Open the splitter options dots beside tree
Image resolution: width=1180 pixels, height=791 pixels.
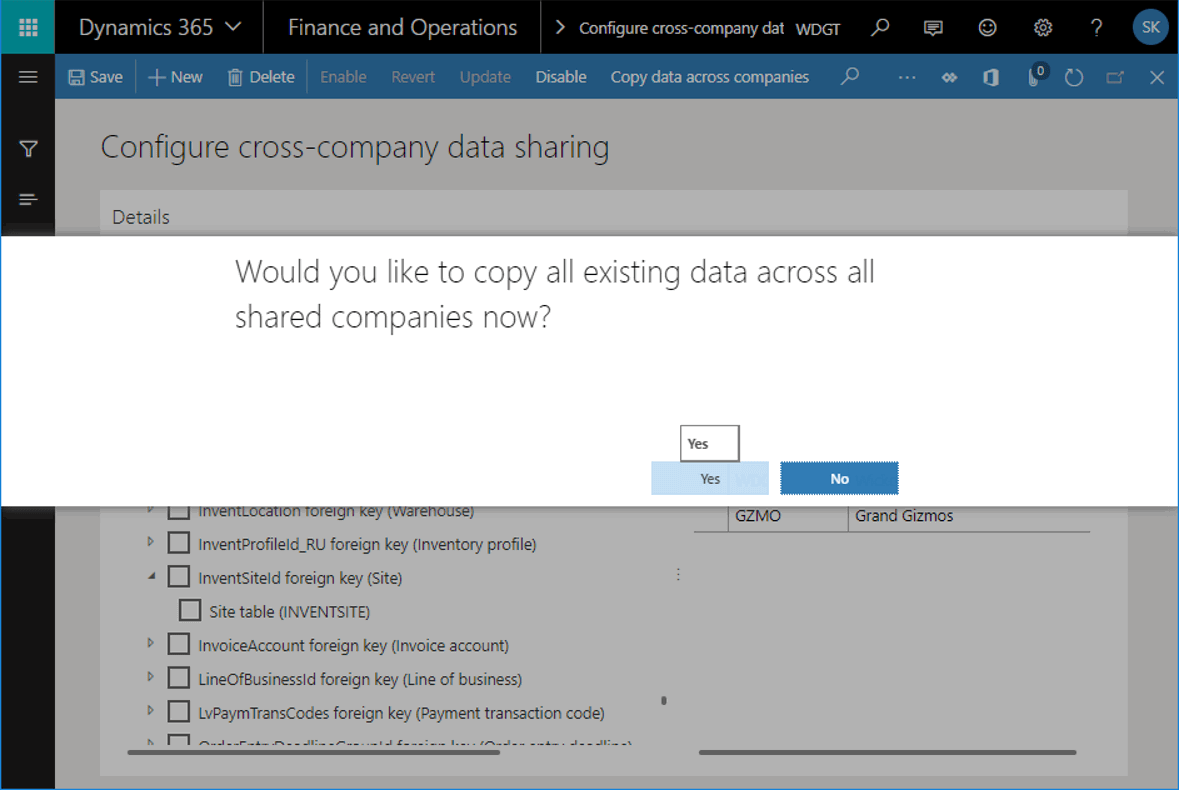point(678,575)
